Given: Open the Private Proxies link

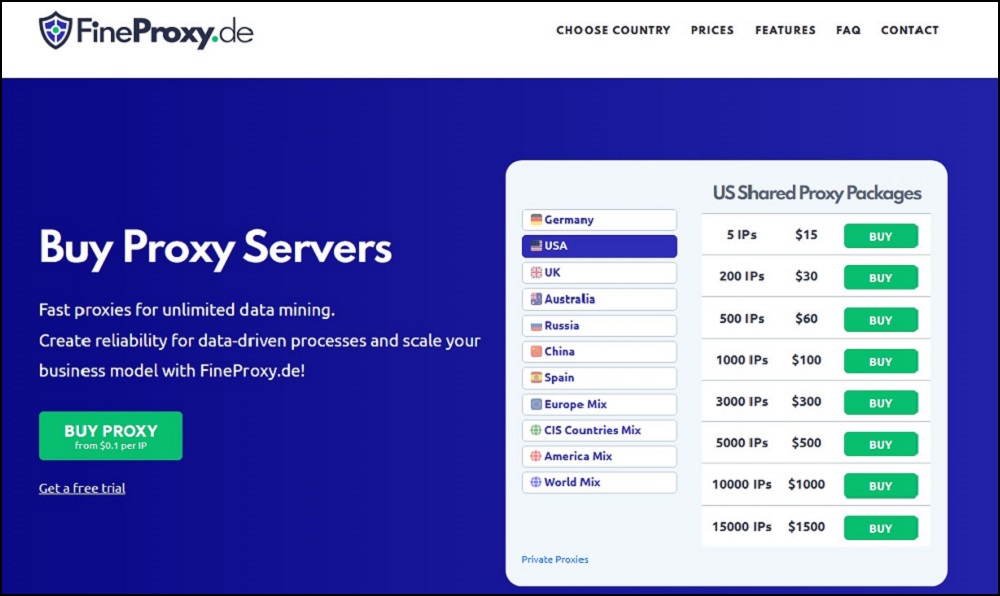Looking at the screenshot, I should tap(555, 560).
